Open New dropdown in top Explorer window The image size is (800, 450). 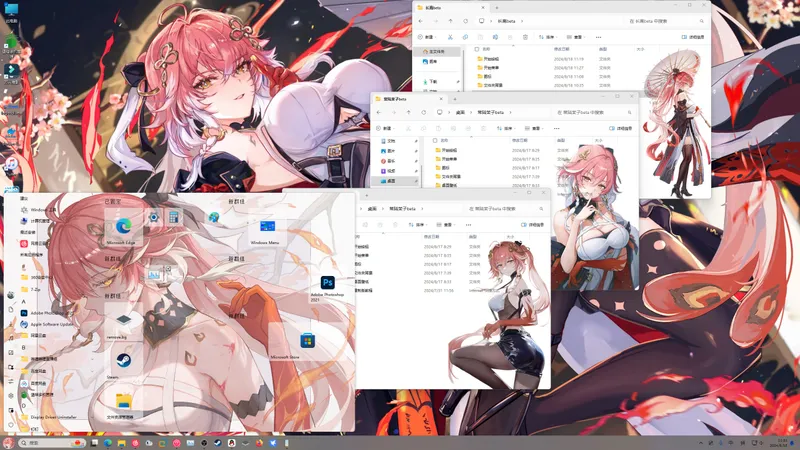click(x=427, y=37)
